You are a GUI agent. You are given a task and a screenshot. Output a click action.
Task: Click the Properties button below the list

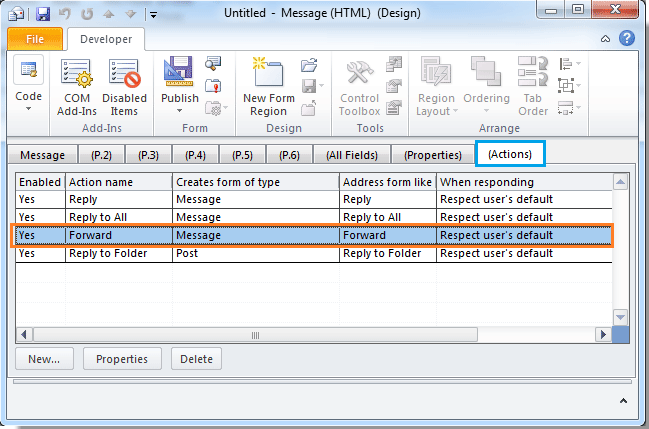pos(122,359)
